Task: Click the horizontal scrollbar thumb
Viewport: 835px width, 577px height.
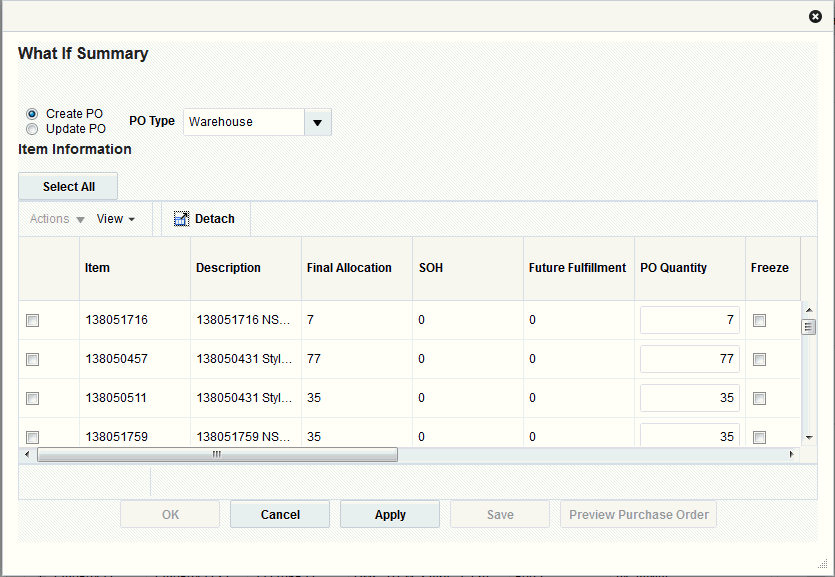Action: (216, 454)
